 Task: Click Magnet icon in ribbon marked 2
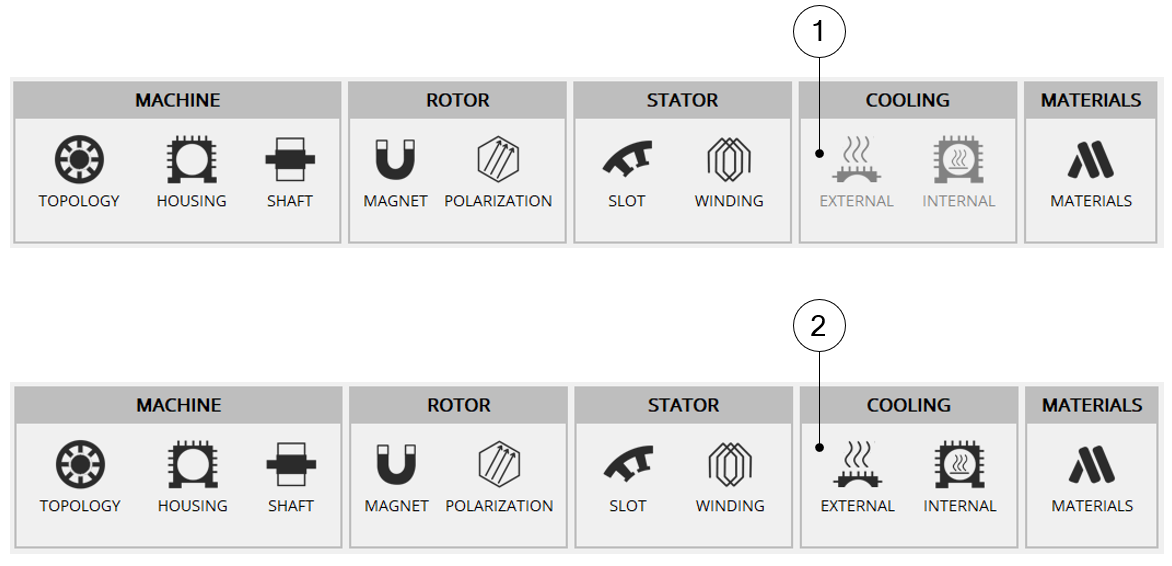(x=396, y=466)
